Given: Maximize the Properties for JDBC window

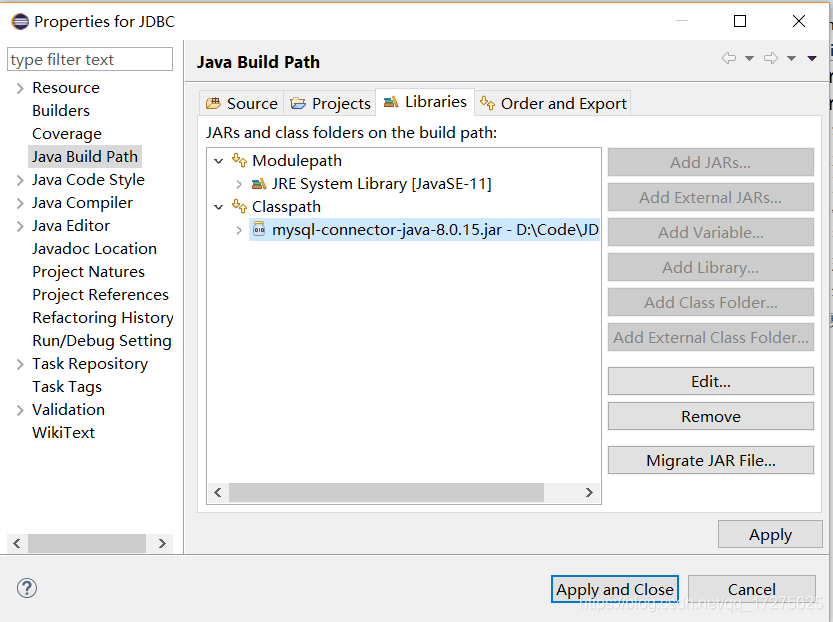Looking at the screenshot, I should 740,21.
